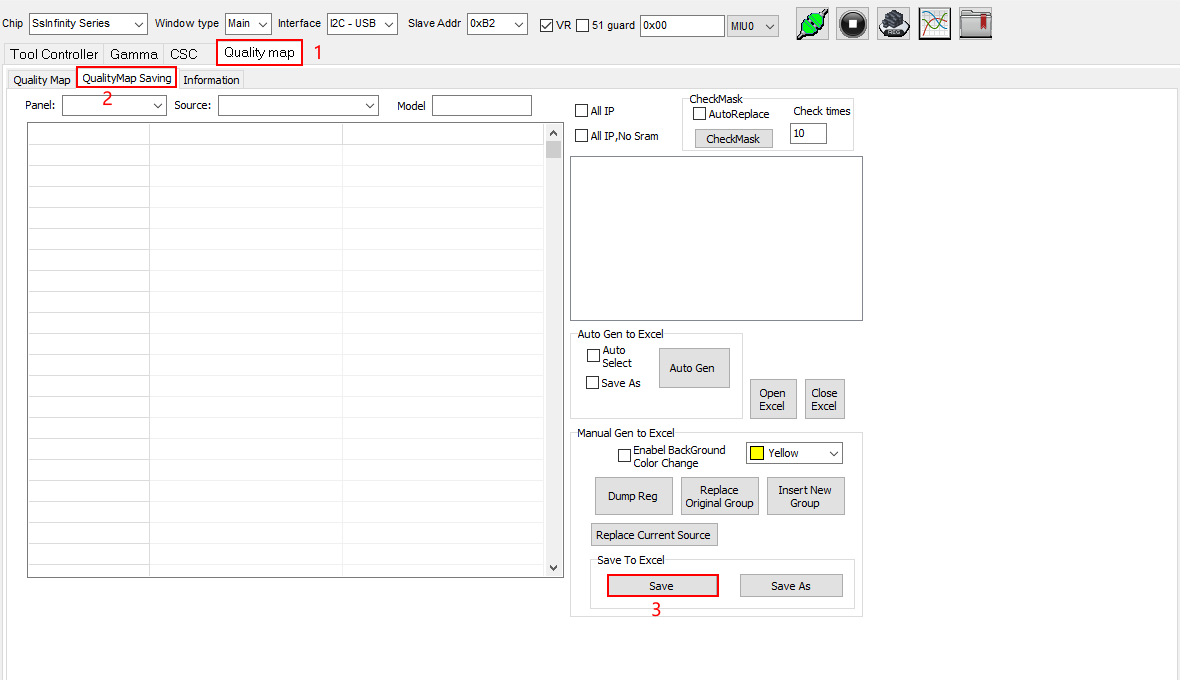Select the Quality map main tab
This screenshot has height=680, width=1180.
click(x=260, y=53)
